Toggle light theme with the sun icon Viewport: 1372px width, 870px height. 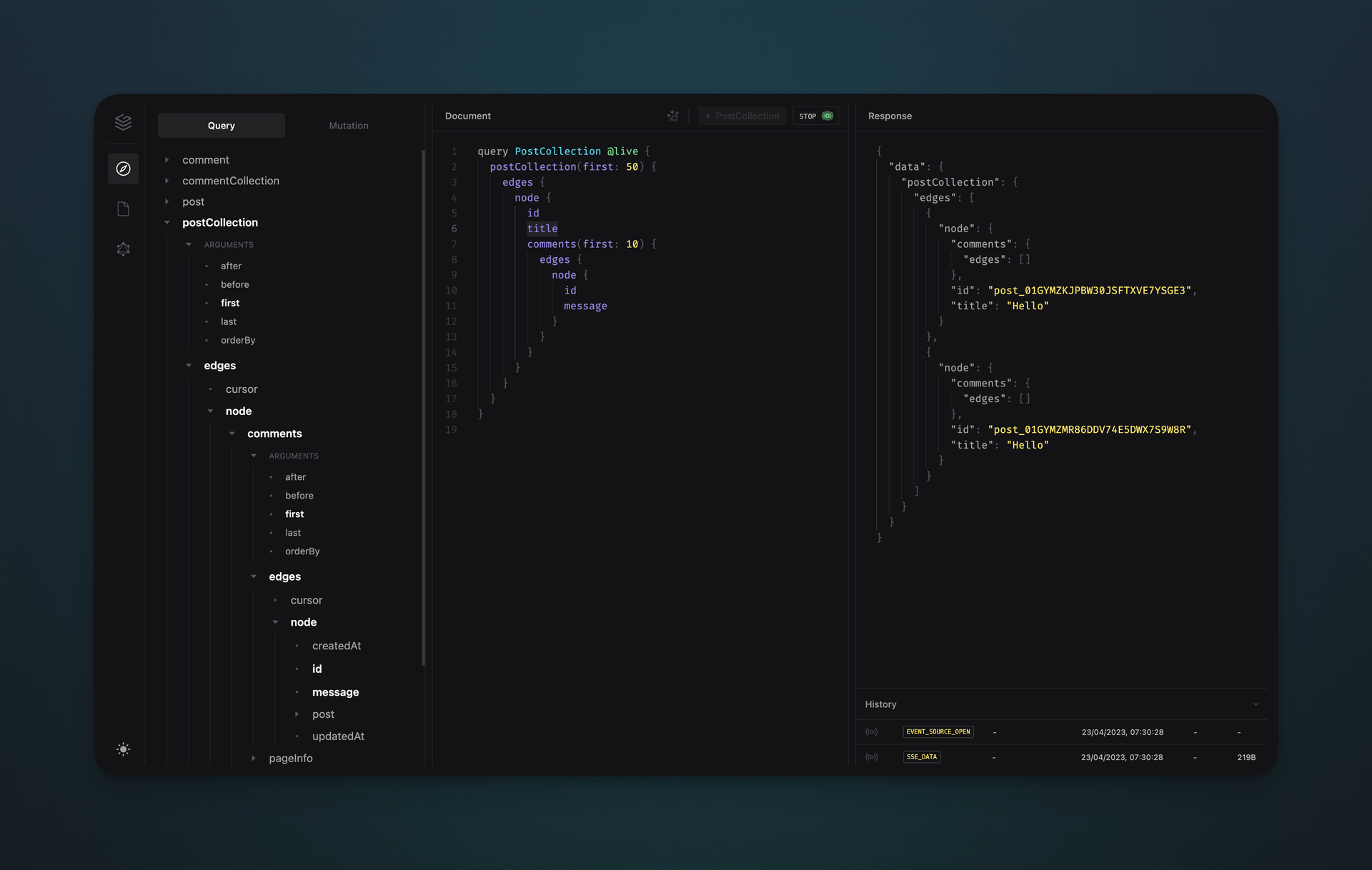click(x=123, y=749)
